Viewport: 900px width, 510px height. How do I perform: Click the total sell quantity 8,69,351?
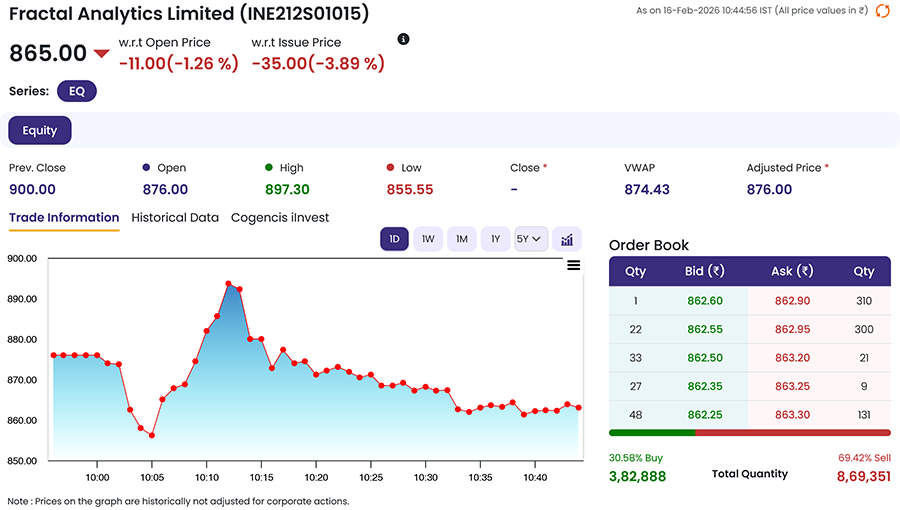(863, 477)
